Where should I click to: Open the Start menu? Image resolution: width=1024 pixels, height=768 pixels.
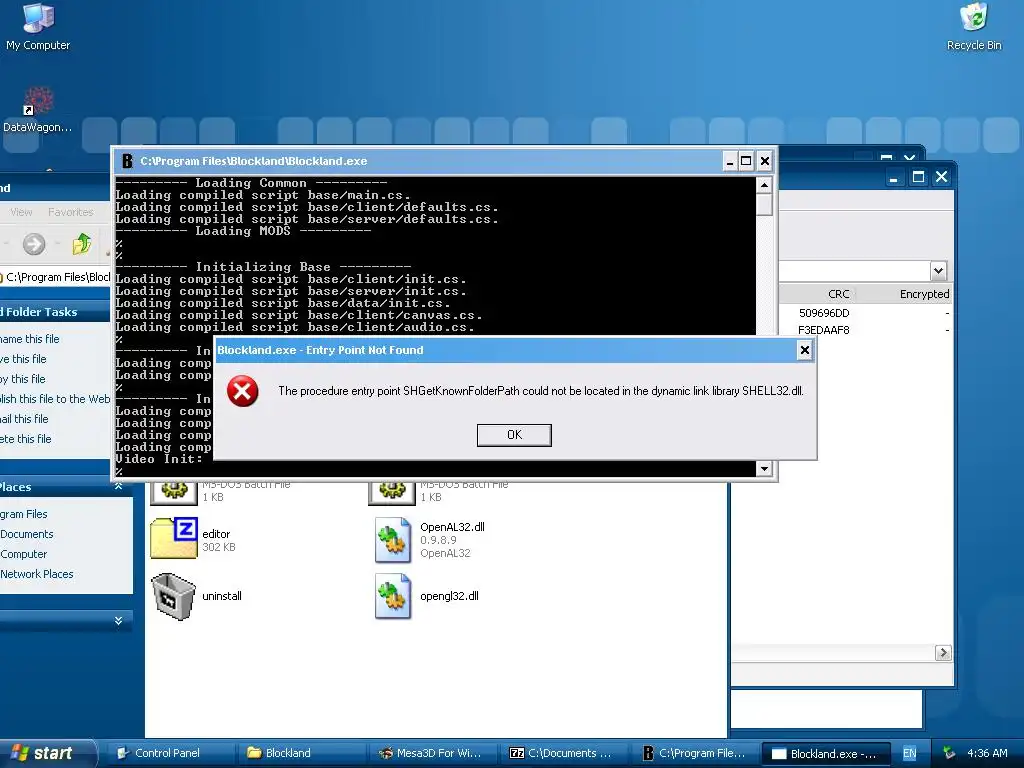47,753
